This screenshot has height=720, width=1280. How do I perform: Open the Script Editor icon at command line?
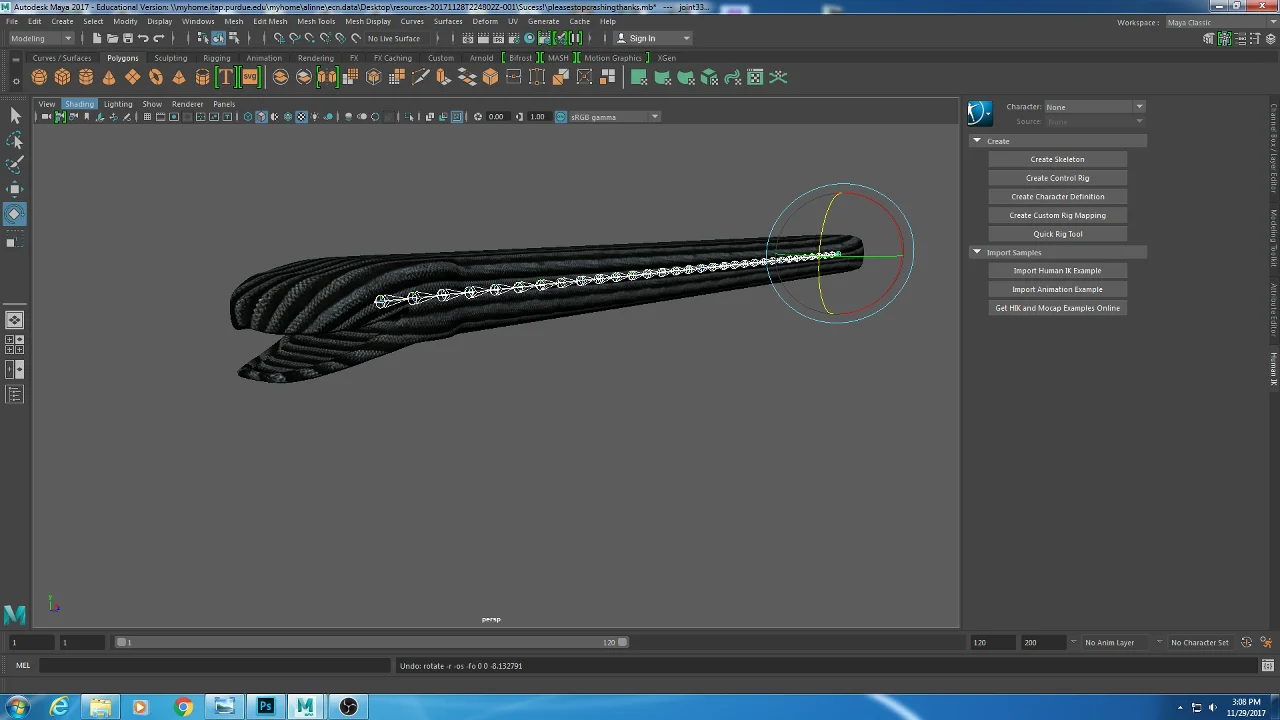[x=1268, y=666]
